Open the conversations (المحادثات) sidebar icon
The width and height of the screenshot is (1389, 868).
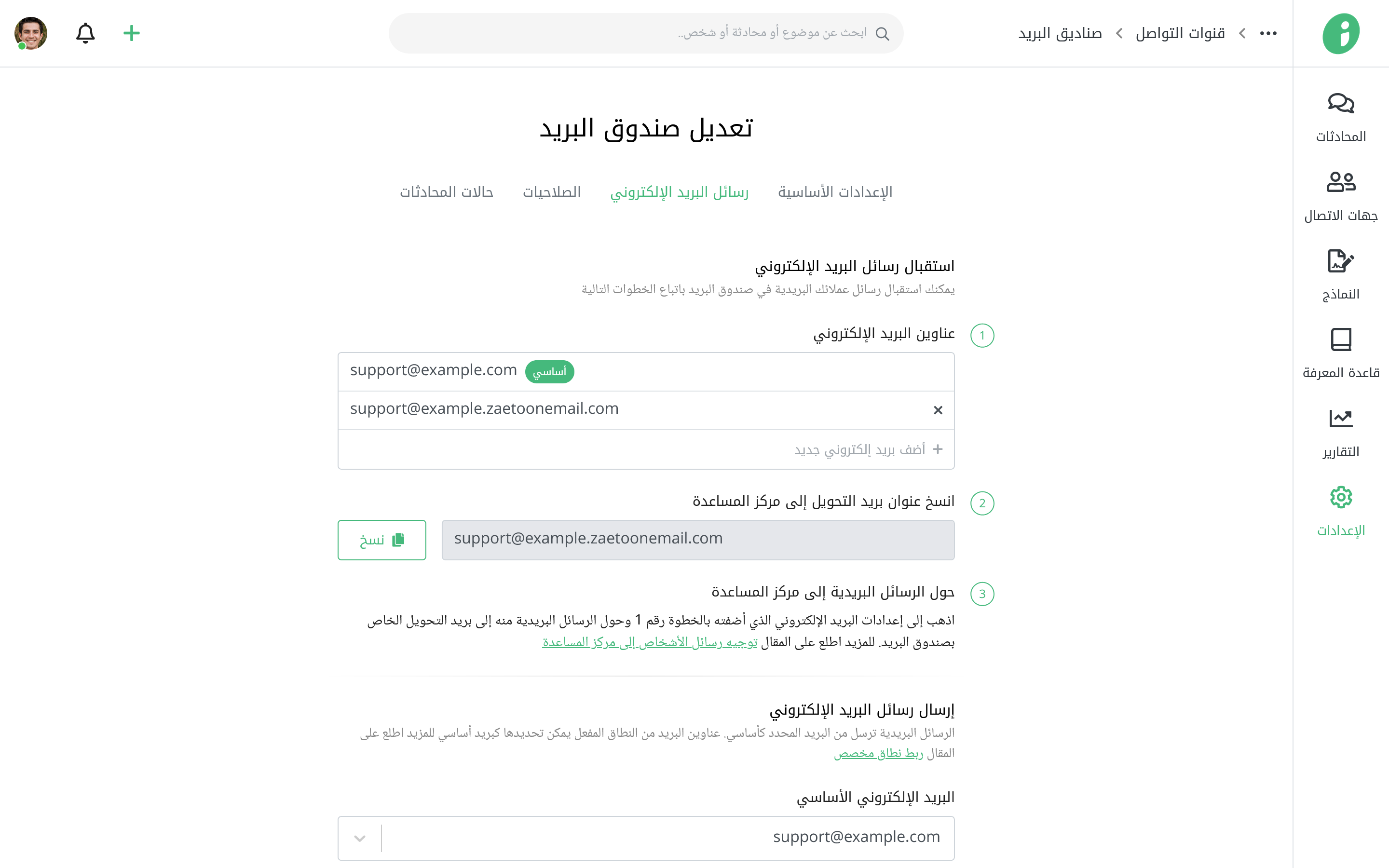1340,104
